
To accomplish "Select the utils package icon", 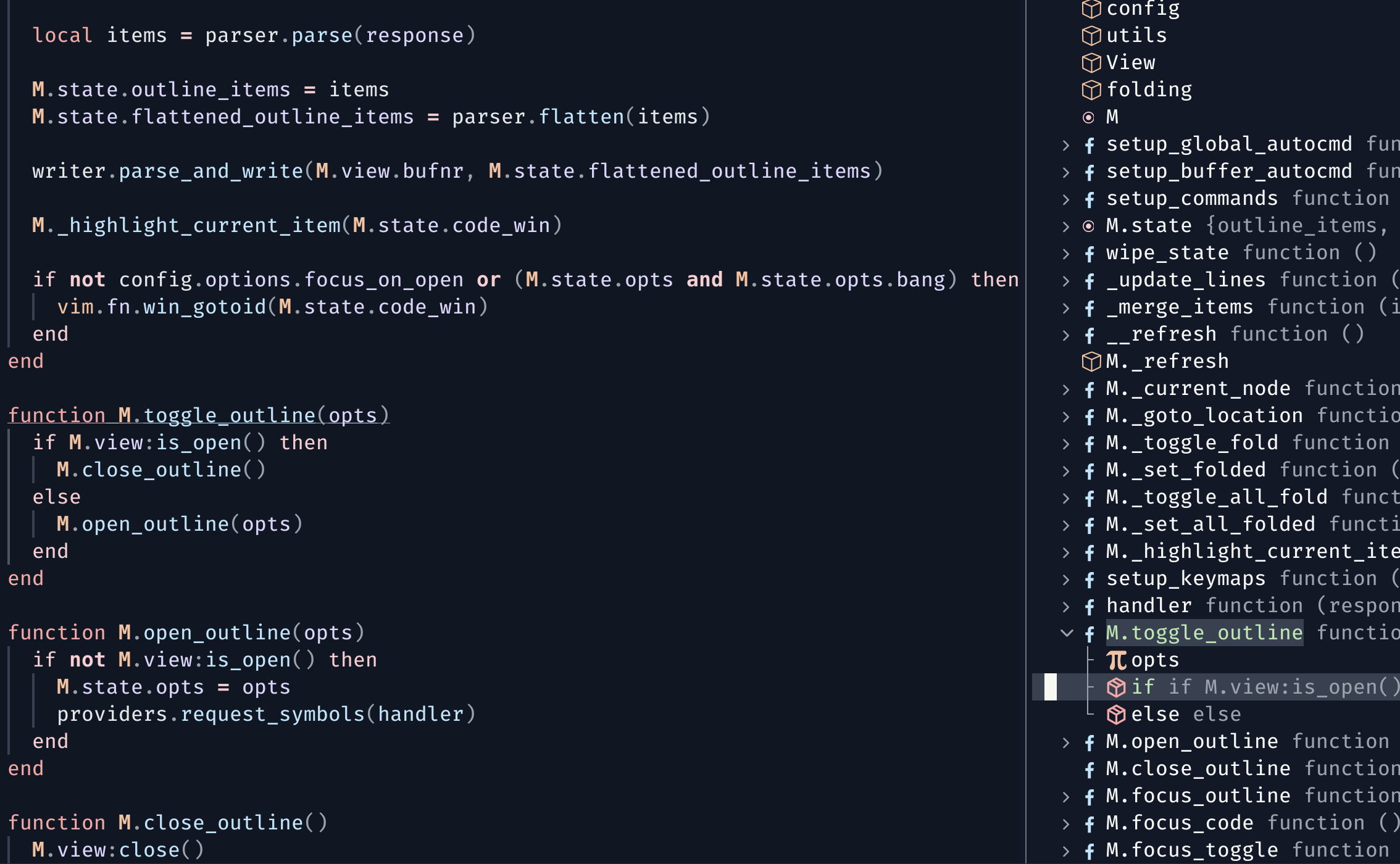I will click(x=1092, y=36).
